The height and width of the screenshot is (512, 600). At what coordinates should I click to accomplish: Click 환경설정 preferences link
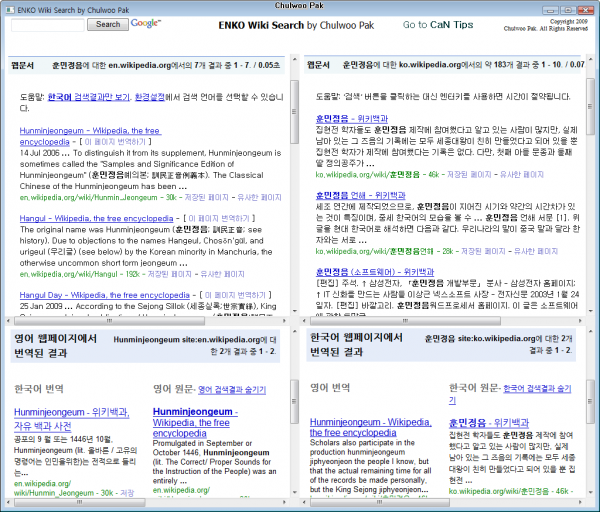point(150,97)
